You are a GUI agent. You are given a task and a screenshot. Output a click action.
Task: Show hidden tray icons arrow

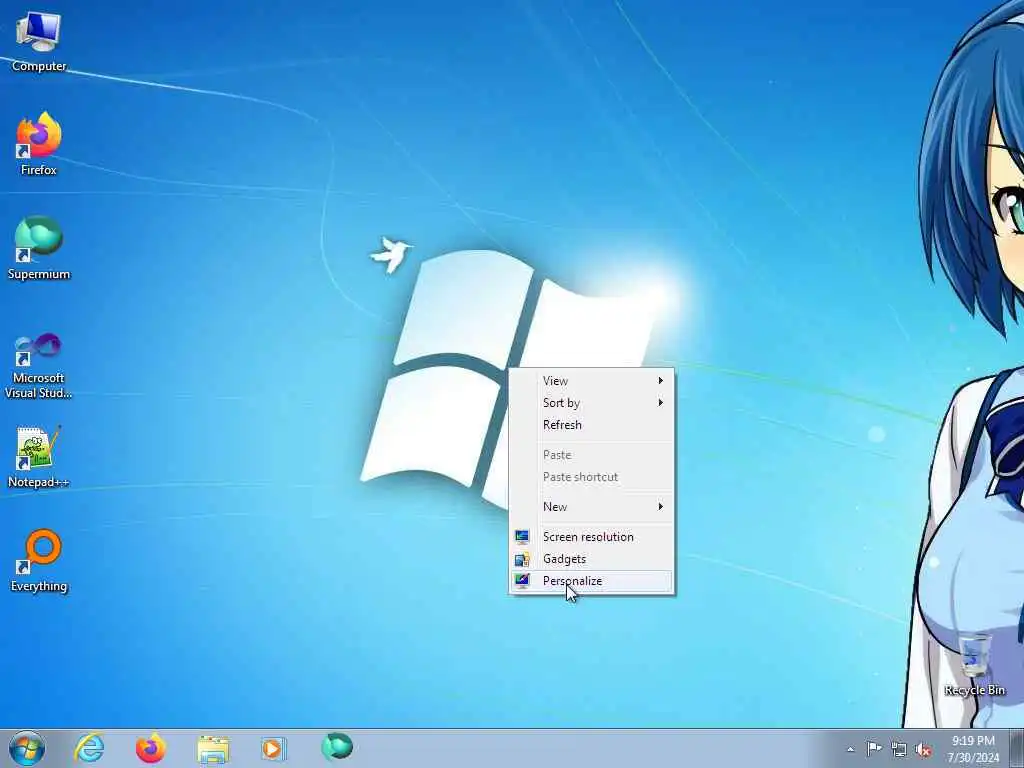coord(850,749)
